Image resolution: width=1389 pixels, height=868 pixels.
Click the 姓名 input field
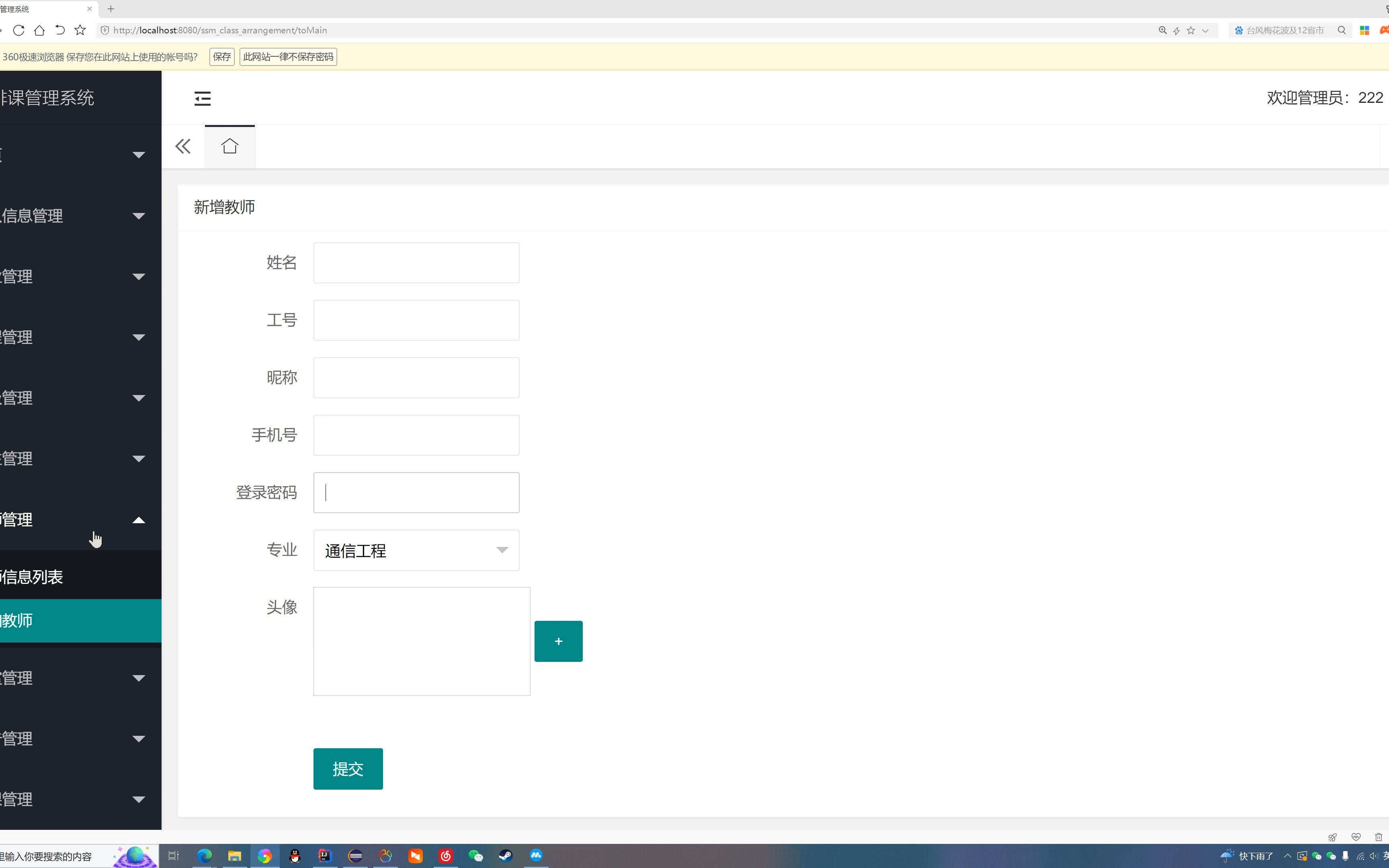(x=416, y=263)
